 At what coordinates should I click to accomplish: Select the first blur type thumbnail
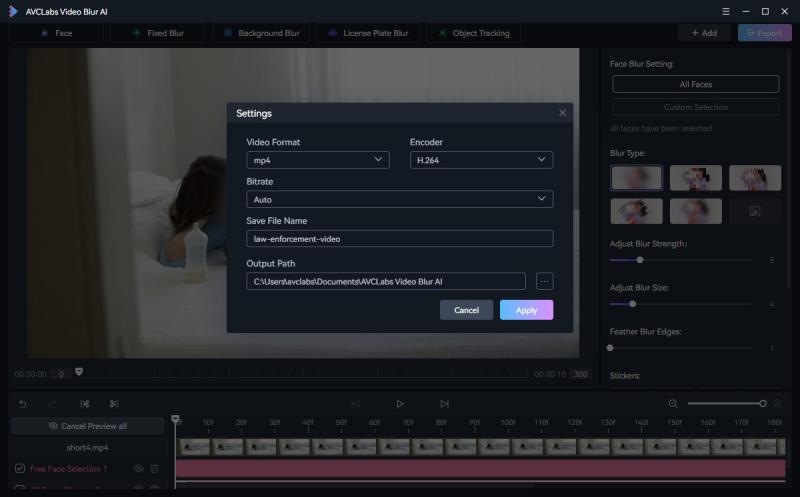(x=636, y=178)
